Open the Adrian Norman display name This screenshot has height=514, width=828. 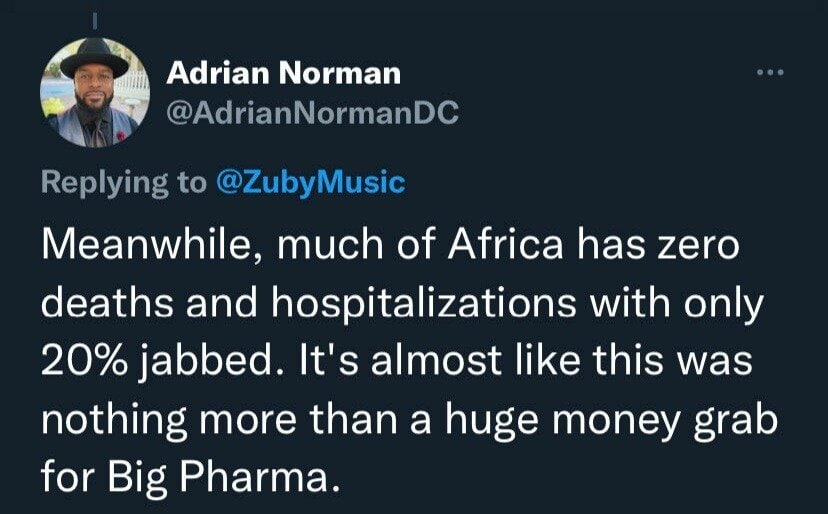click(x=283, y=72)
